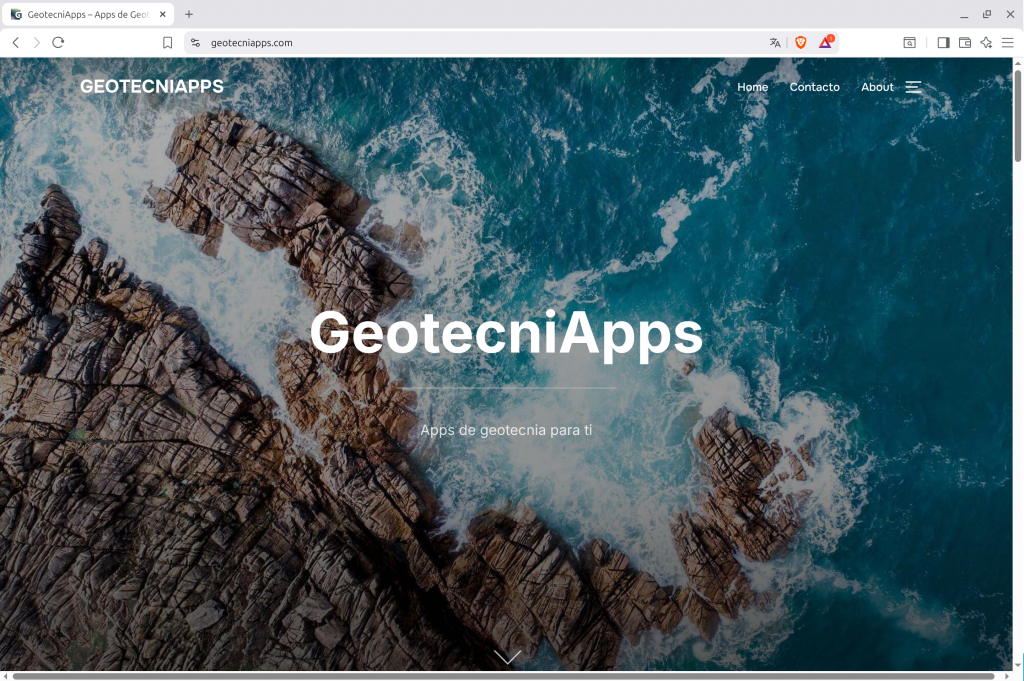
Task: Open a new browser tab
Action: 189,14
